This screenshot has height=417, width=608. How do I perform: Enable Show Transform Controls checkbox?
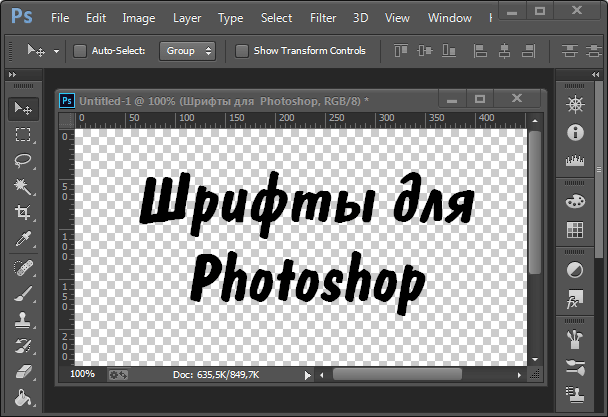click(x=242, y=51)
